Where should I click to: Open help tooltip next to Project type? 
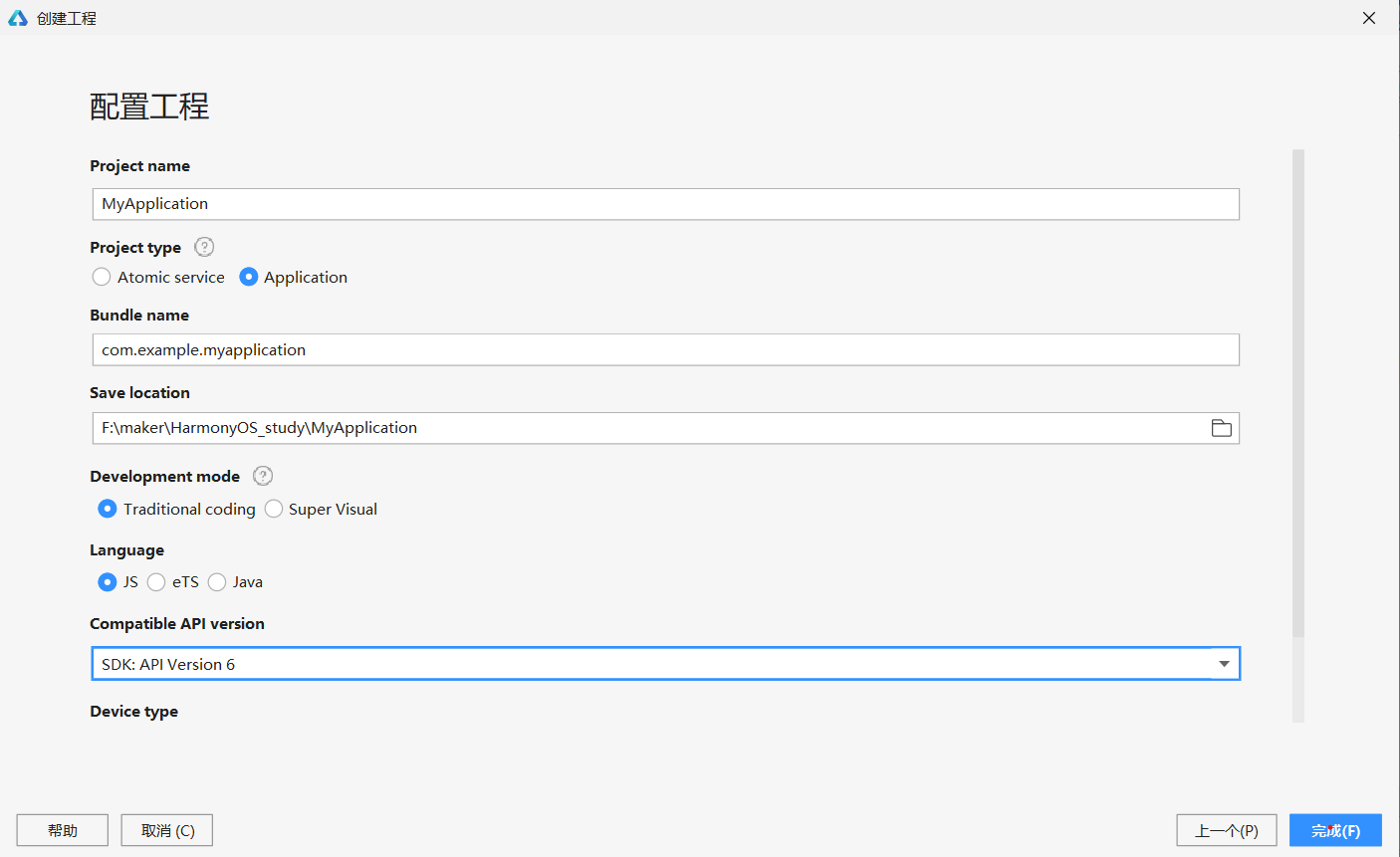[x=204, y=247]
